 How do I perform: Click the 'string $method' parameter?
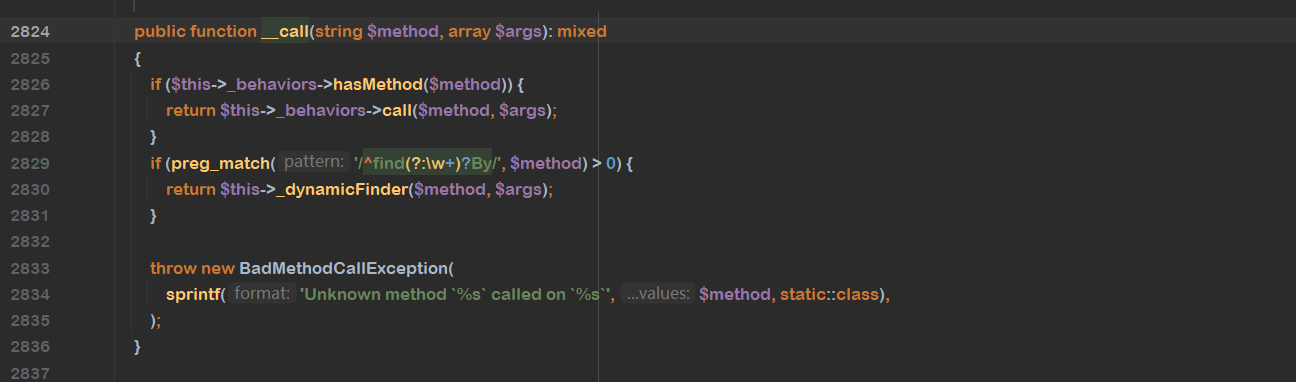coord(377,32)
